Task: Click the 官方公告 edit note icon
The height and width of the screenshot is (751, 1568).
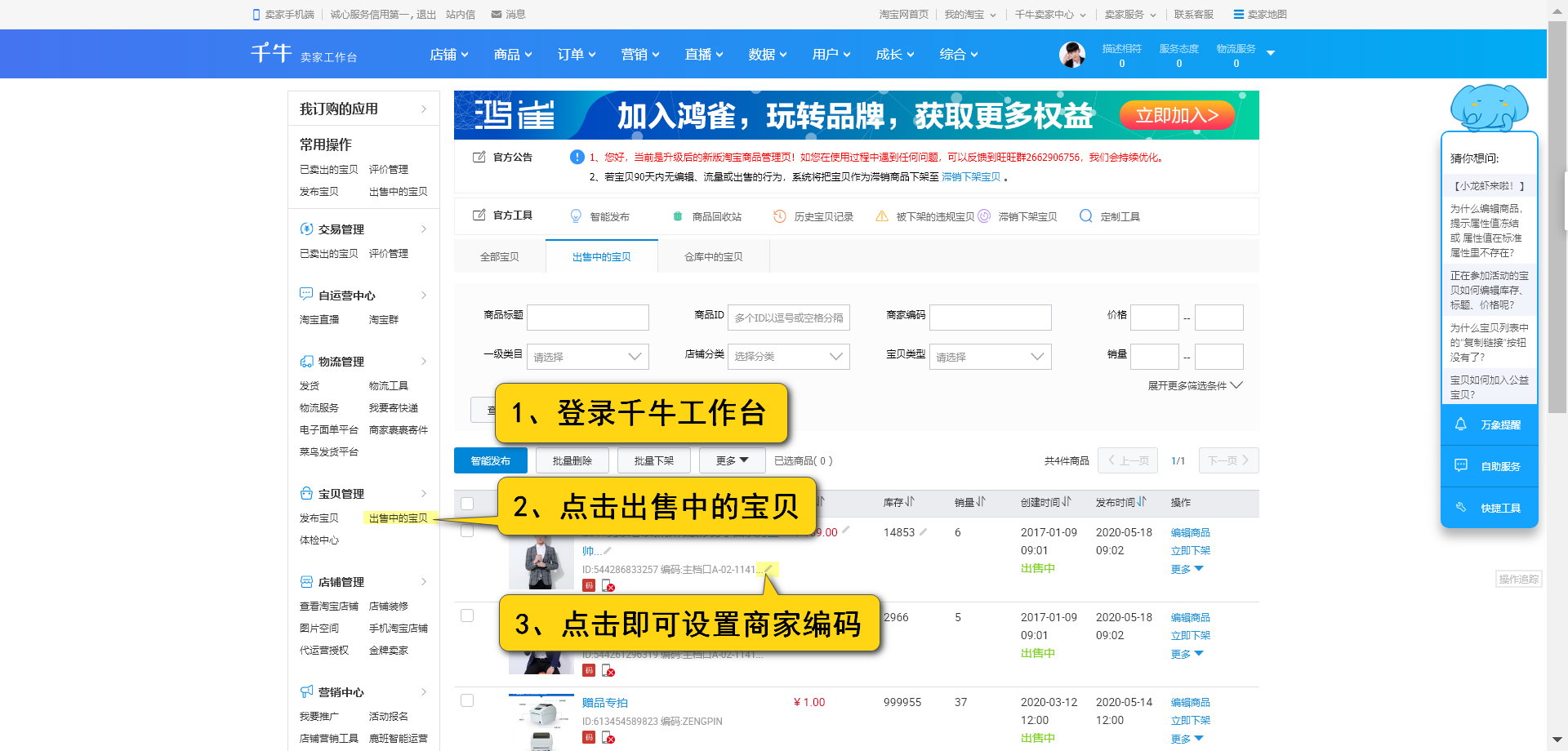Action: [479, 157]
